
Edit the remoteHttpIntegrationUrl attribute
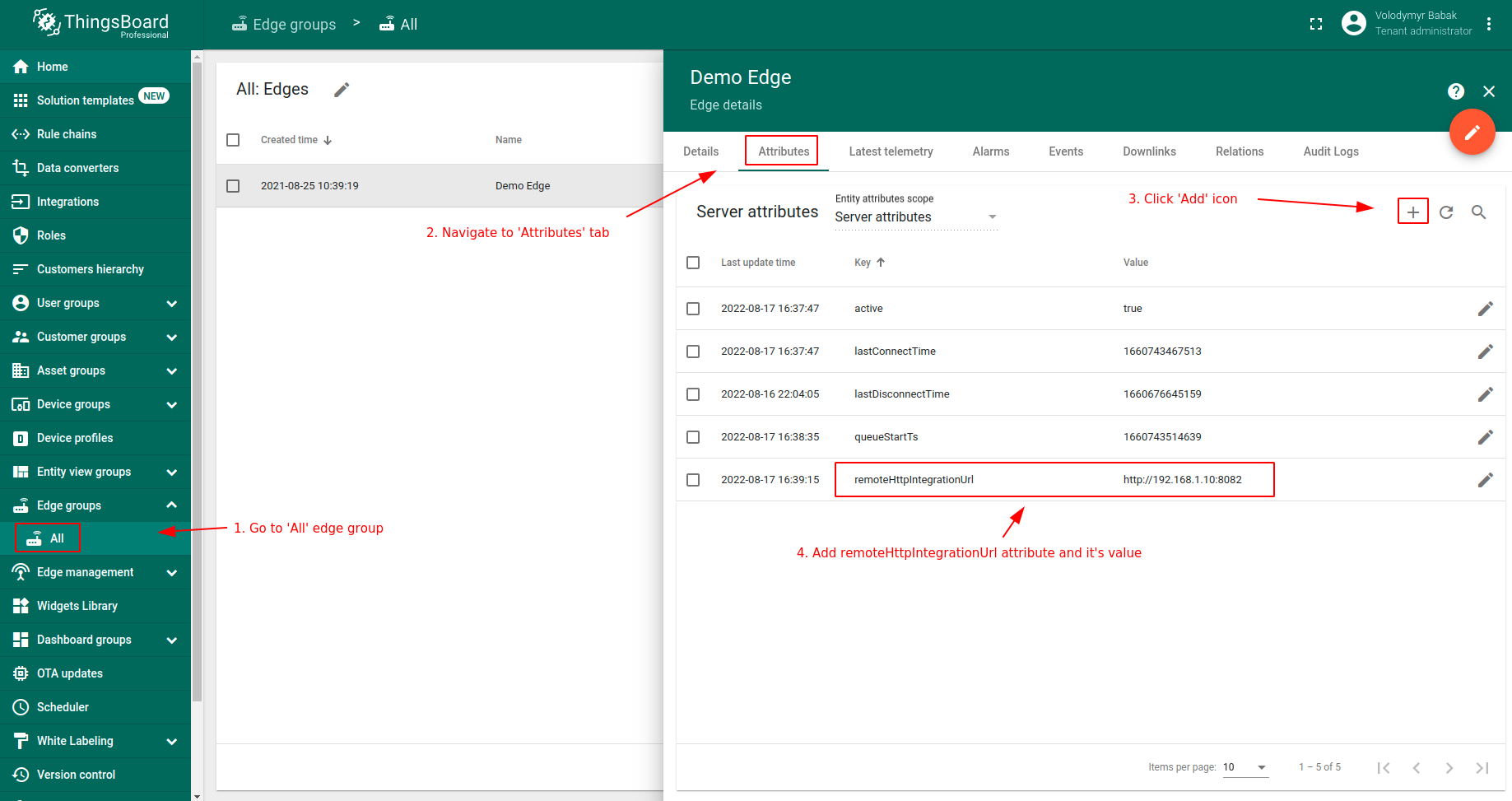1486,480
